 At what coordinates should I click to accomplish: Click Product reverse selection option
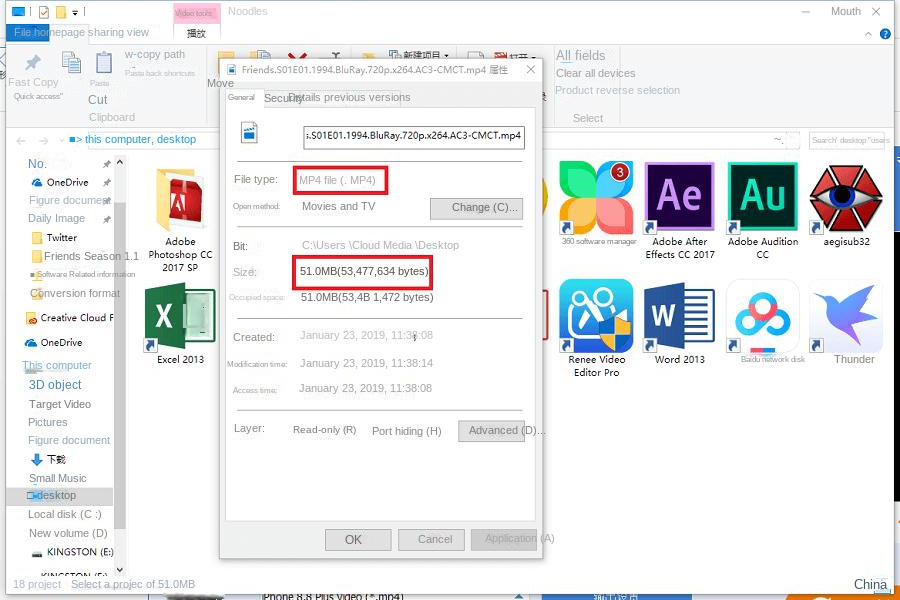tap(617, 91)
